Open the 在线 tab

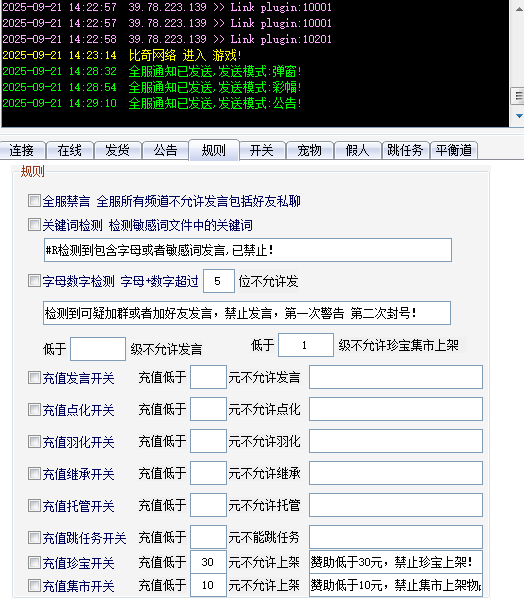click(x=70, y=150)
